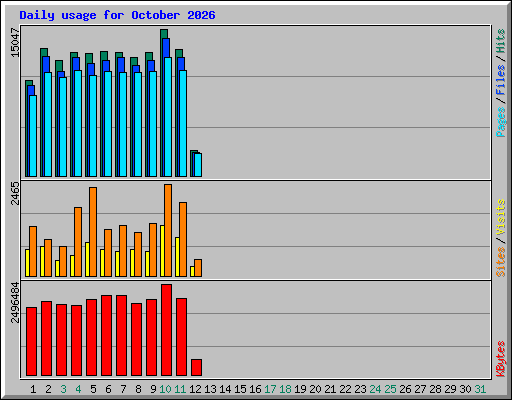Click day 26 on the x-axis

pyautogui.click(x=405, y=389)
